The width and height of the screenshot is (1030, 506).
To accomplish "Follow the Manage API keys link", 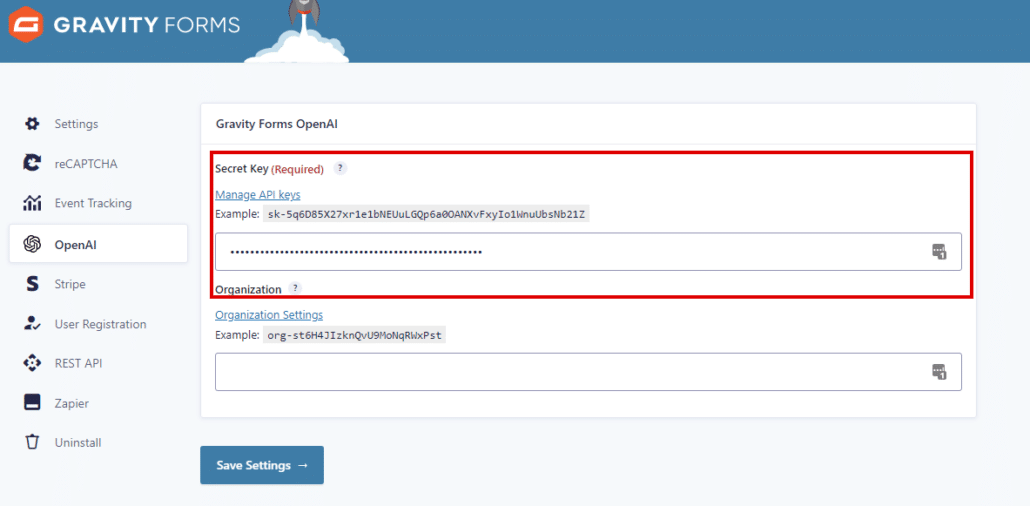I will [258, 195].
